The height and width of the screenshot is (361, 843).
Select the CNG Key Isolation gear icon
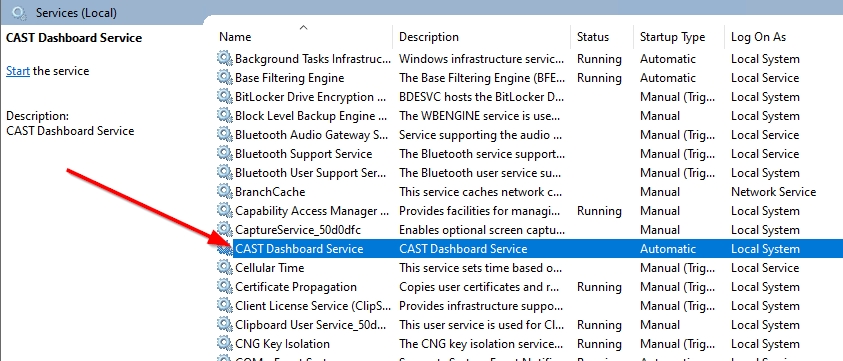click(225, 344)
